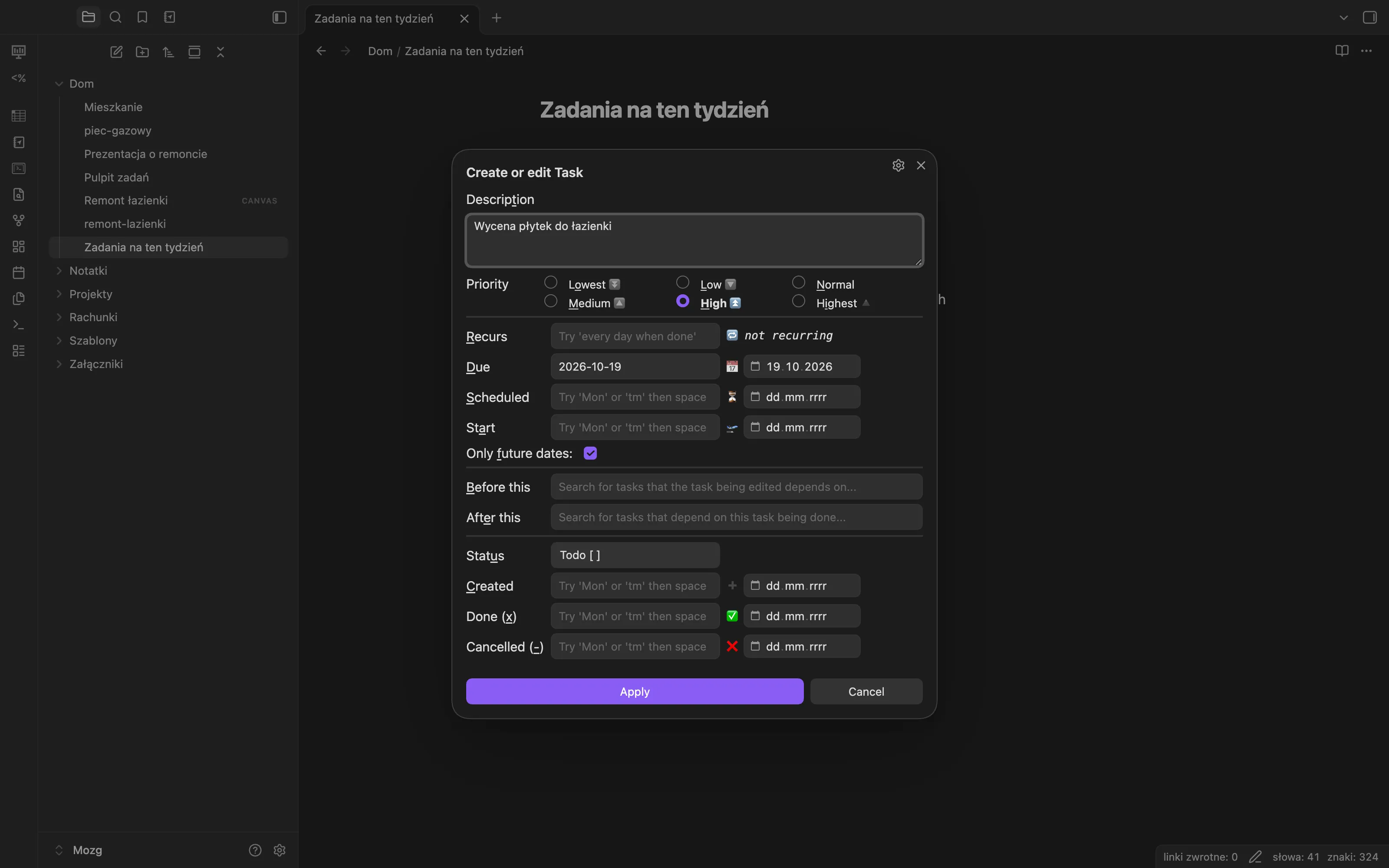This screenshot has height=868, width=1389.
Task: Toggle the left sidebar collapse icon
Action: (280, 17)
